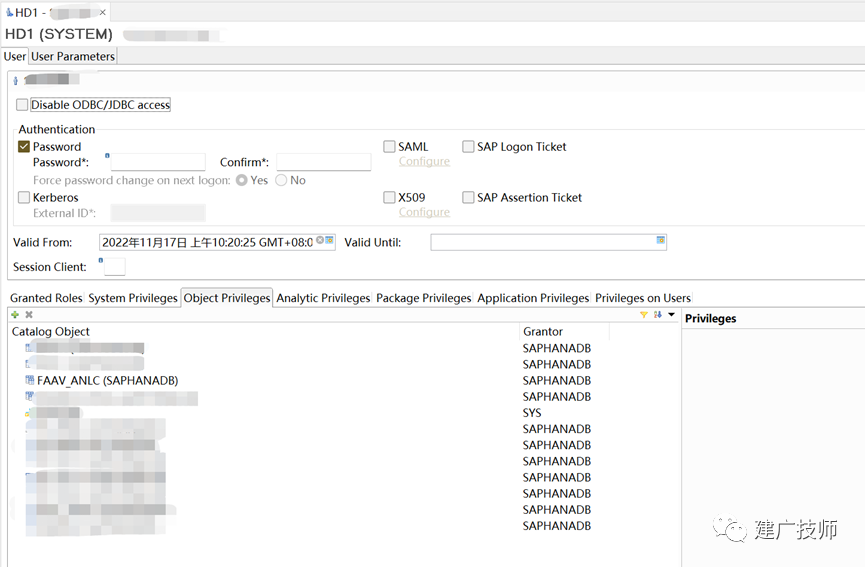This screenshot has width=865, height=567.
Task: Click the Kerberos External ID field
Action: 158,213
